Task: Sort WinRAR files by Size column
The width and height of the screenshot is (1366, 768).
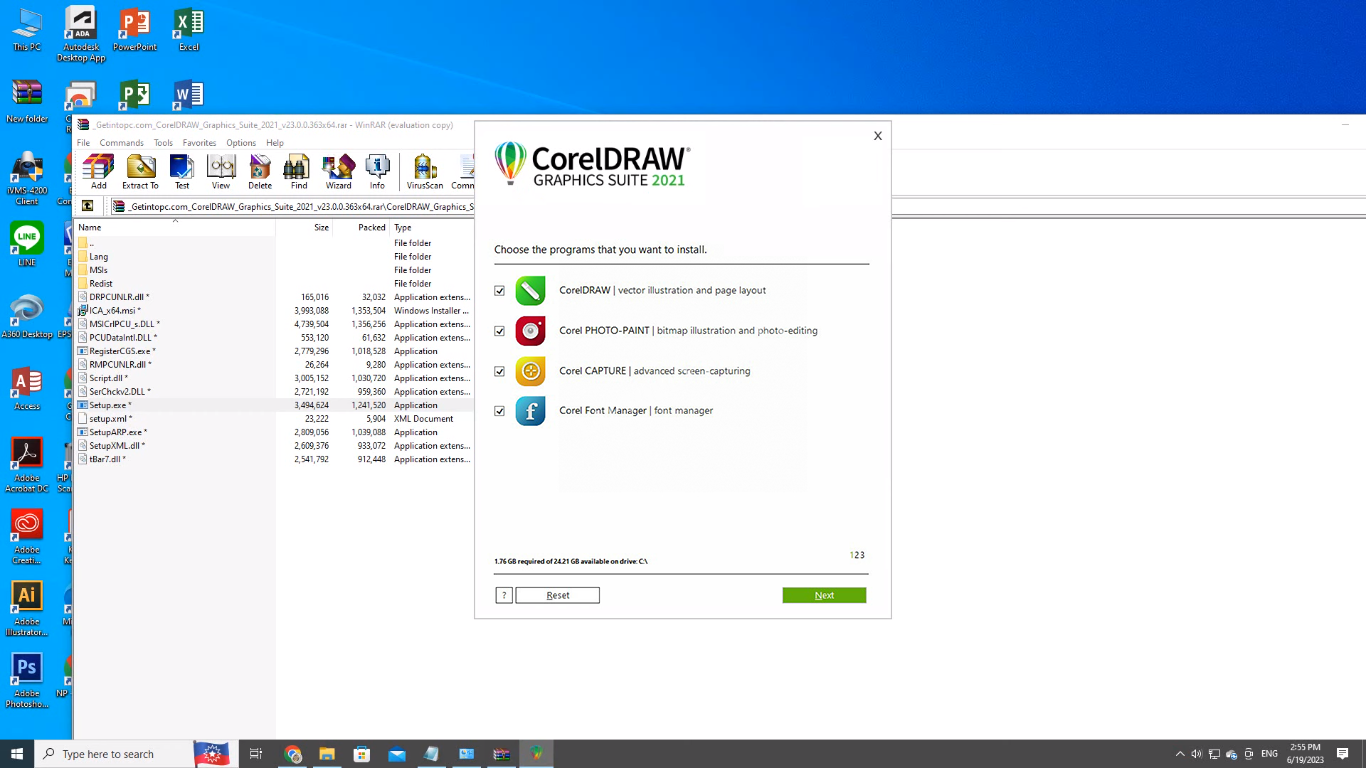Action: [304, 228]
